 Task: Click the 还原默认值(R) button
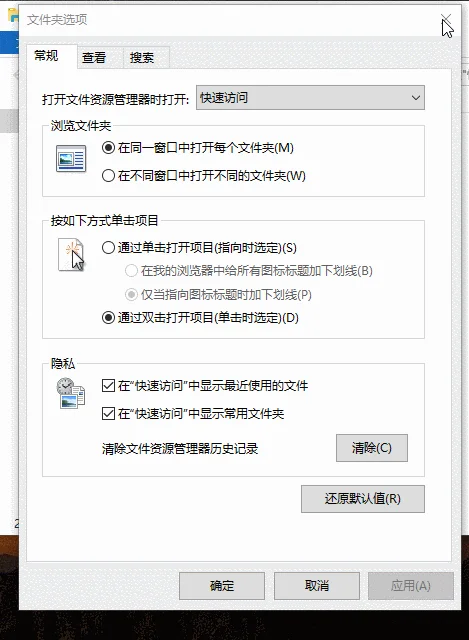(363, 499)
